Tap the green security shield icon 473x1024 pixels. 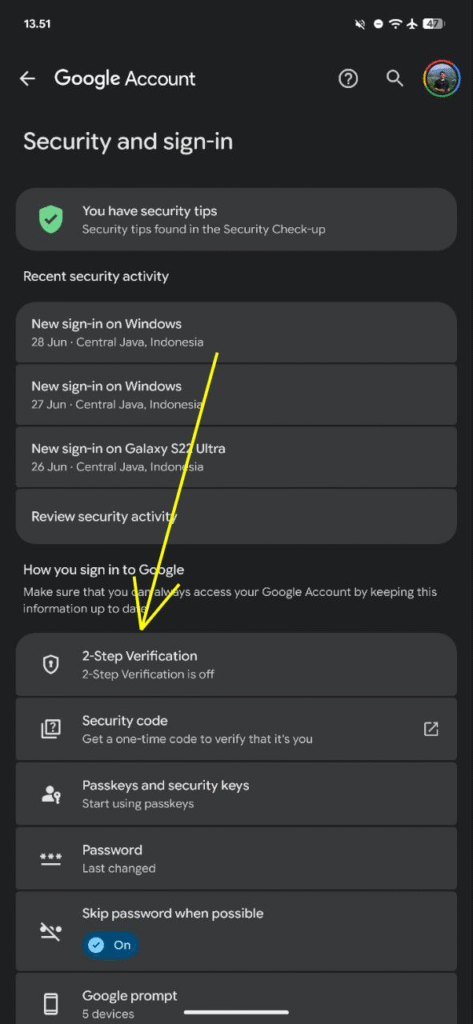pyautogui.click(x=50, y=219)
